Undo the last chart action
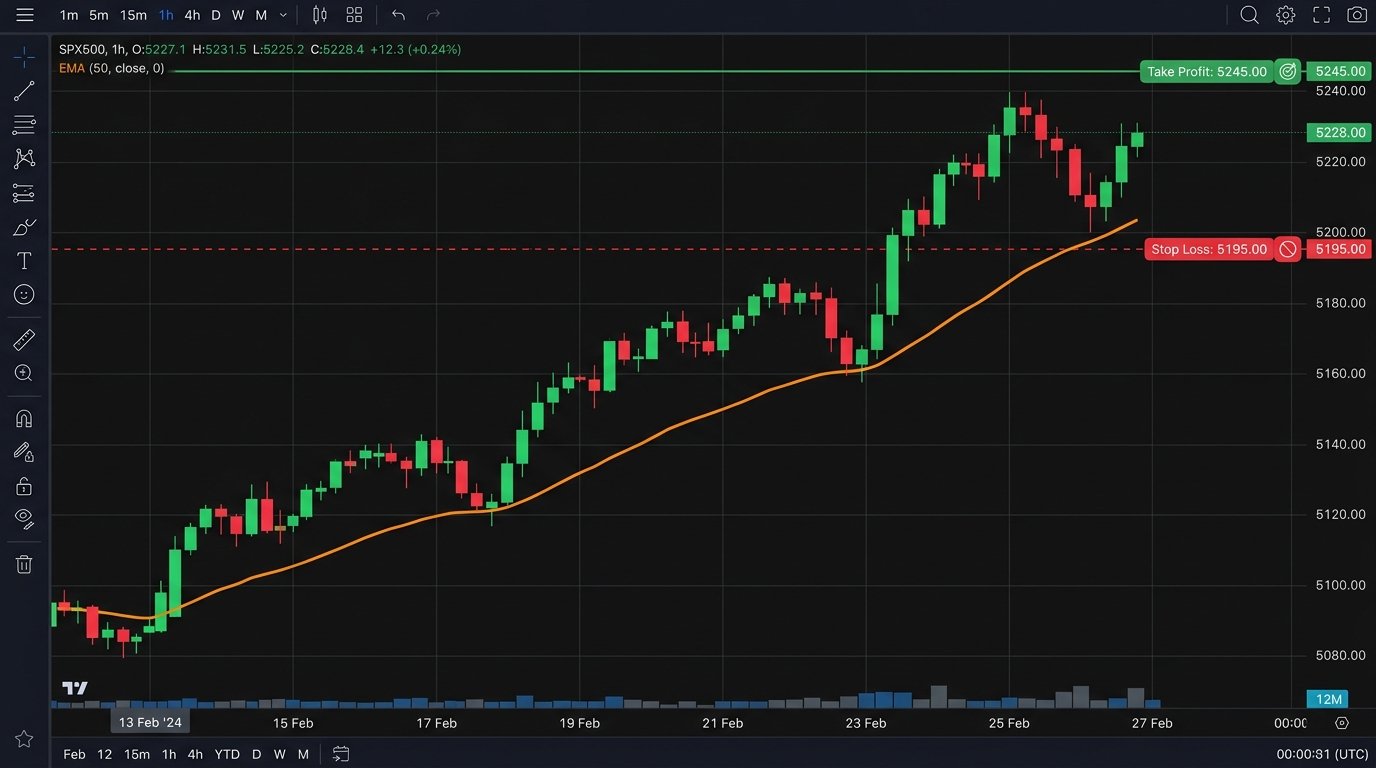This screenshot has width=1376, height=768. tap(398, 15)
